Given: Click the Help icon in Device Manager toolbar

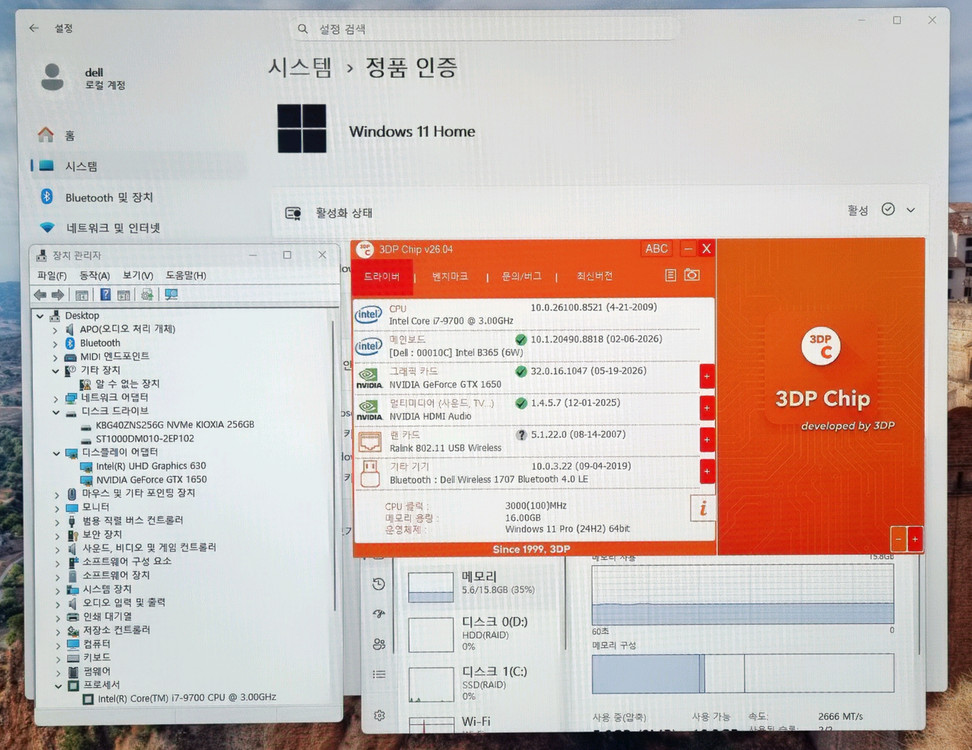Looking at the screenshot, I should (105, 294).
